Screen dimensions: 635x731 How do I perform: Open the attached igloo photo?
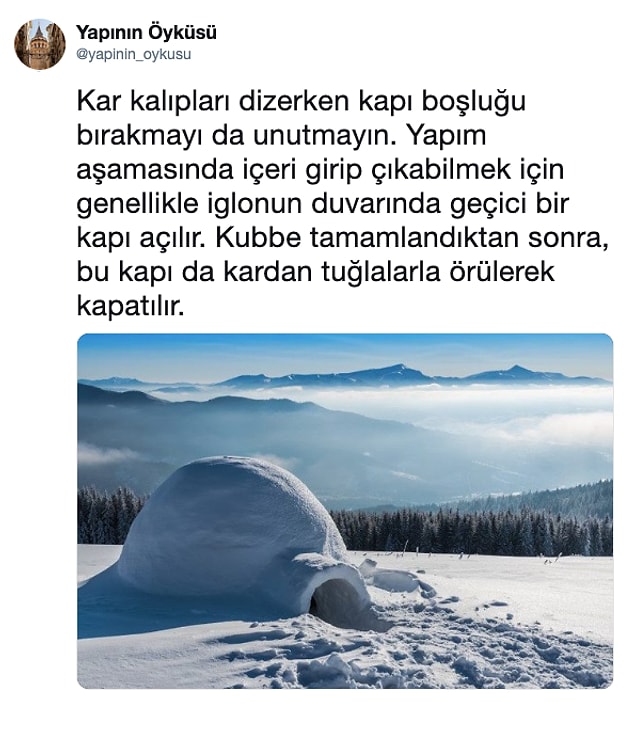(x=345, y=511)
